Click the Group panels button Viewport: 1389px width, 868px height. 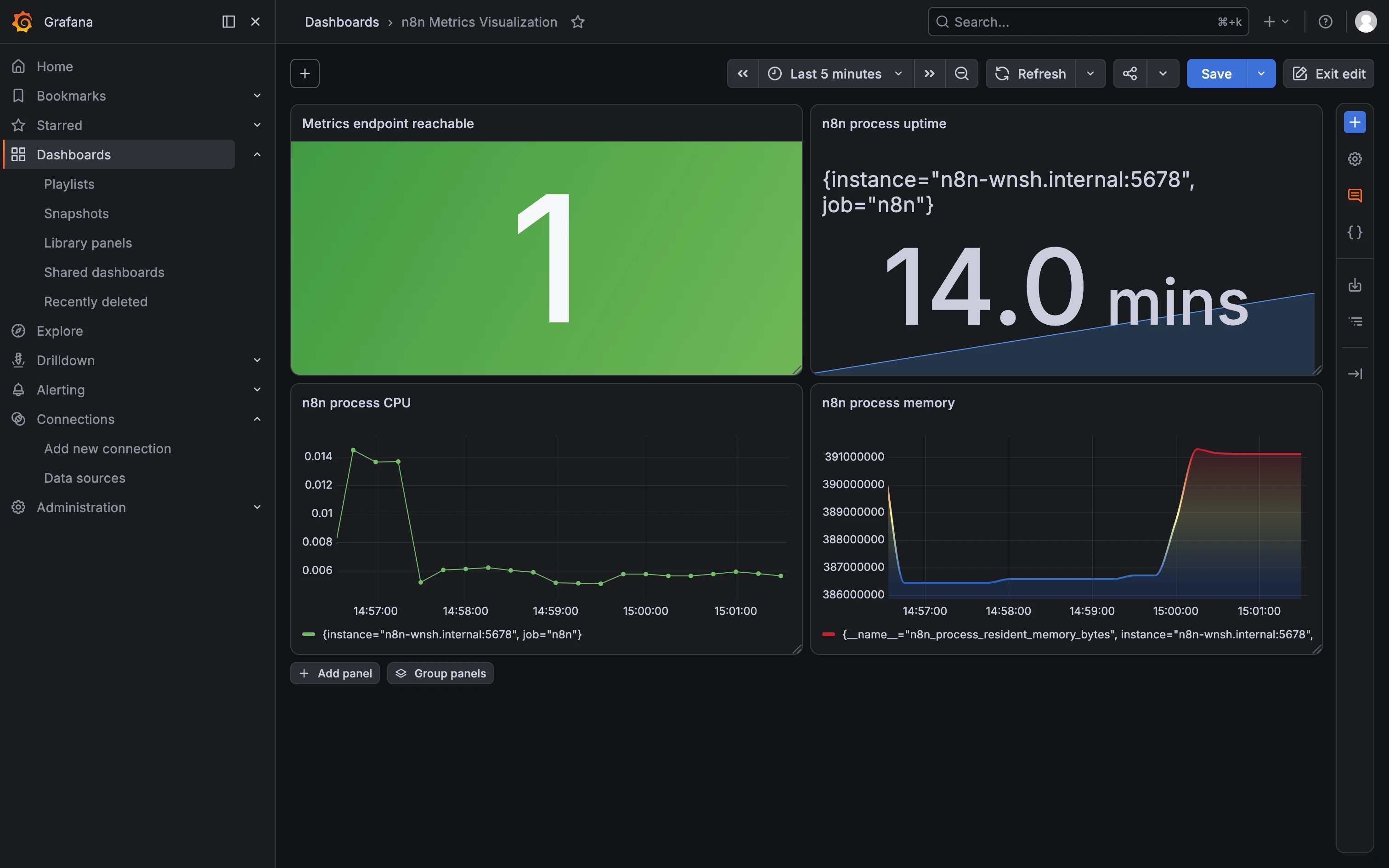point(440,673)
